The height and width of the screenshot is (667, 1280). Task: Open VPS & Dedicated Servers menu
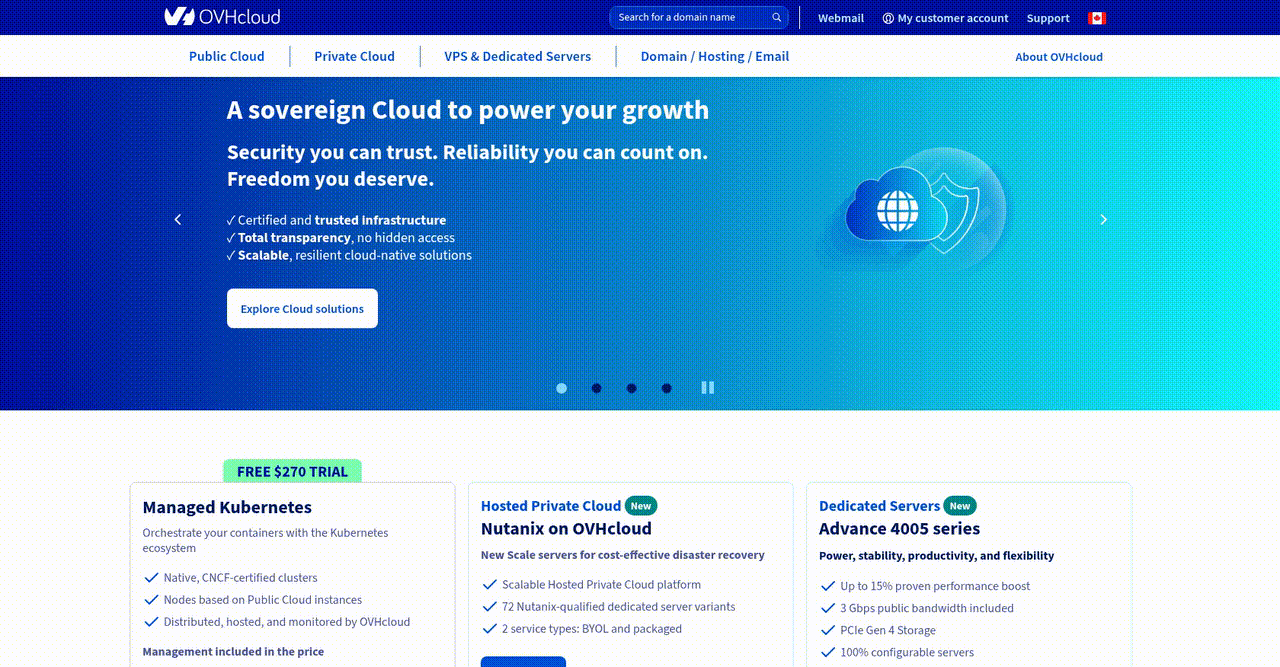518,56
